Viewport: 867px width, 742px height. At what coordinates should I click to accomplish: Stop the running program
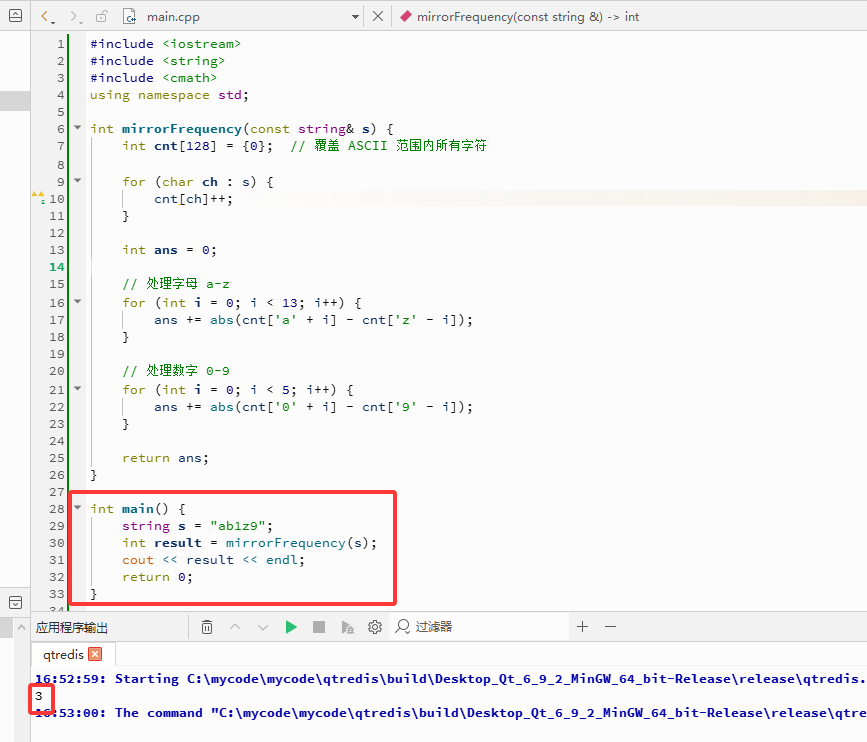pos(319,627)
